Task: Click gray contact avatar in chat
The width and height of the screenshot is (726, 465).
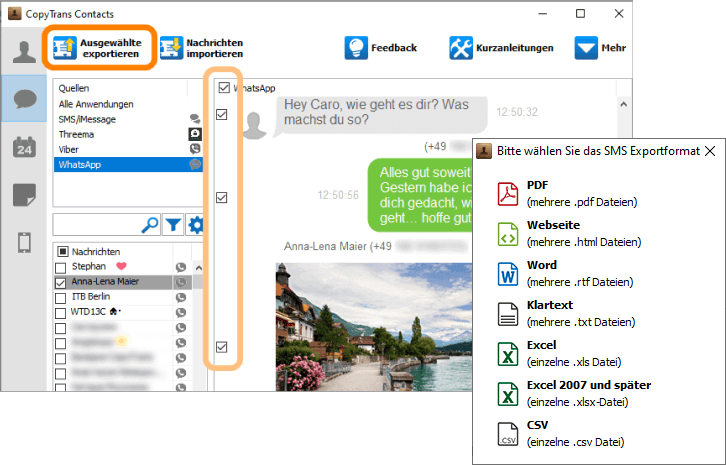Action: pos(254,125)
